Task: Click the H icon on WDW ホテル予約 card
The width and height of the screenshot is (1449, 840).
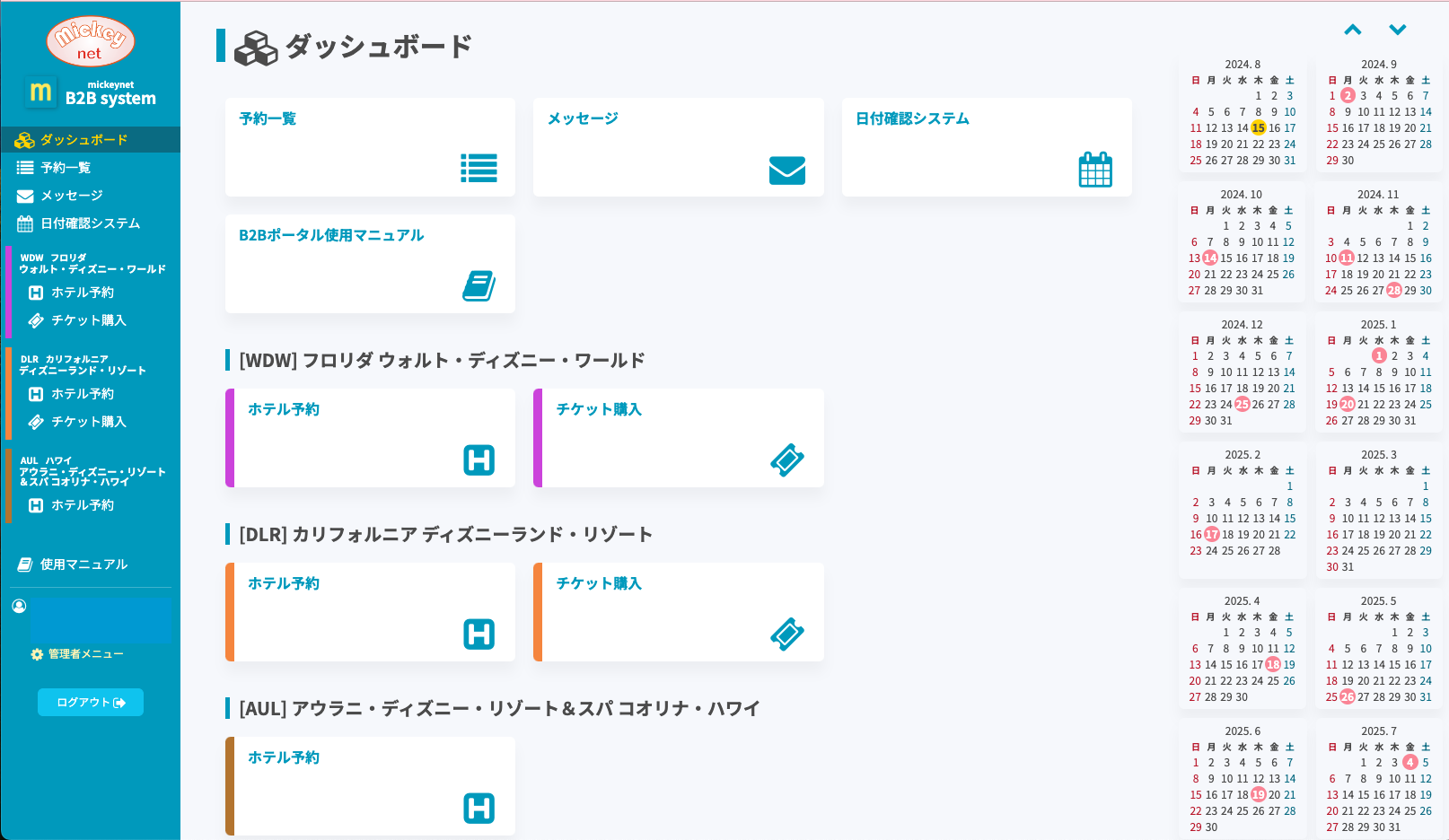Action: (479, 460)
